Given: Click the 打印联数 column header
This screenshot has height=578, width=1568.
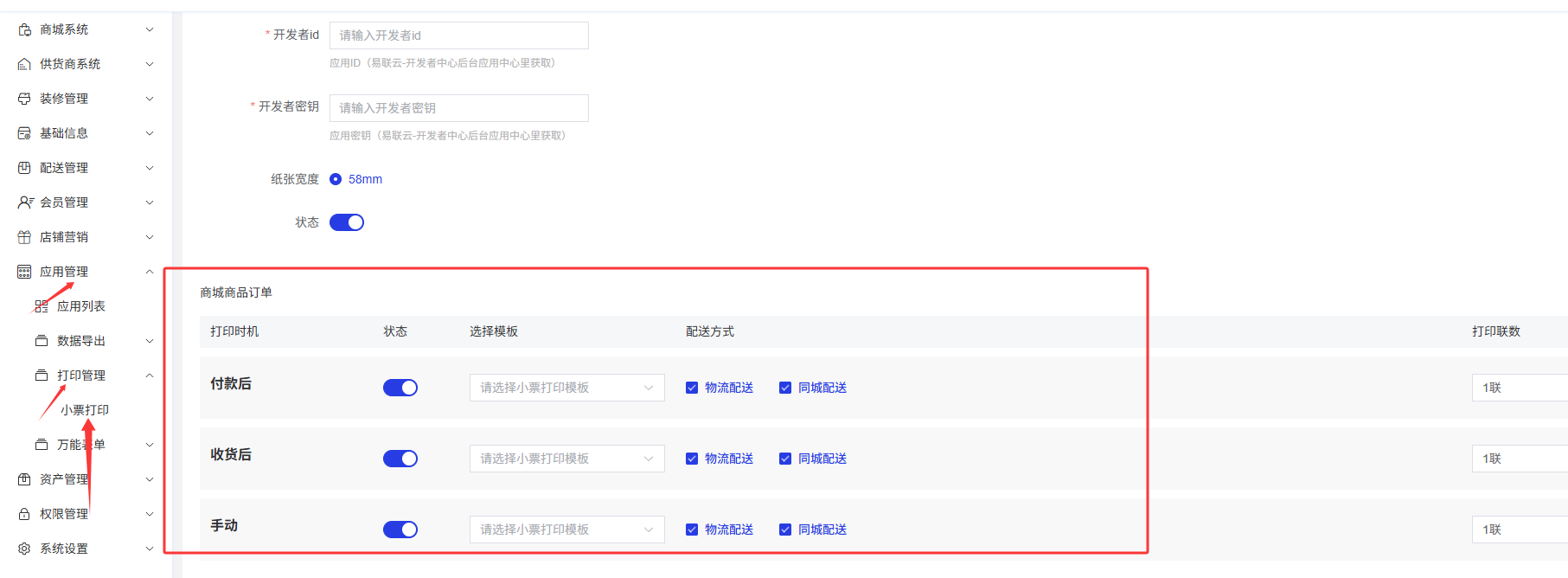Looking at the screenshot, I should (x=1496, y=331).
